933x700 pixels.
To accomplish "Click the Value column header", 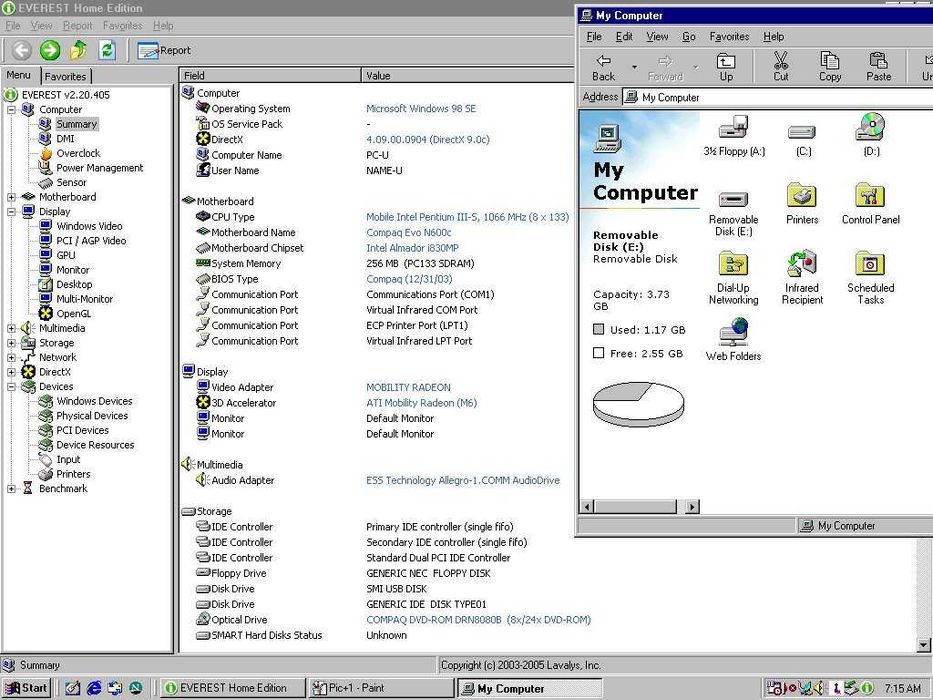I will coord(468,76).
